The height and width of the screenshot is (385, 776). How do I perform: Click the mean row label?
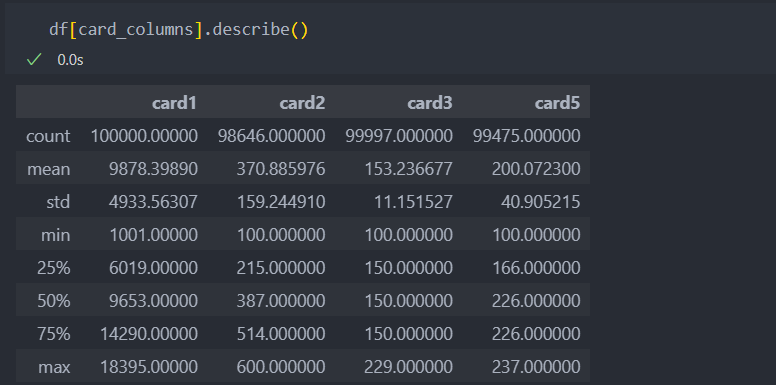48,169
